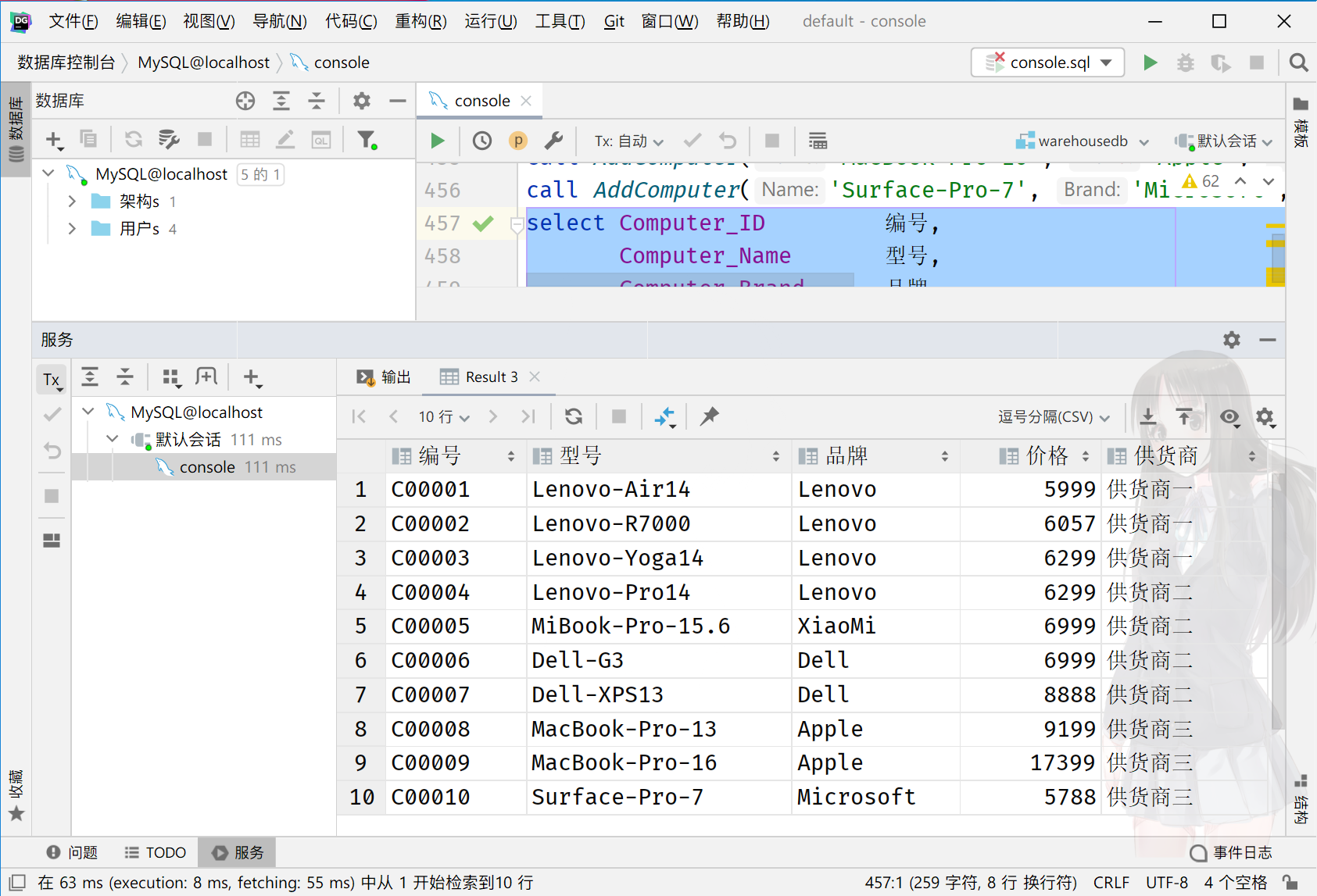Go to the next page of results
Image resolution: width=1317 pixels, height=896 pixels.
493,416
